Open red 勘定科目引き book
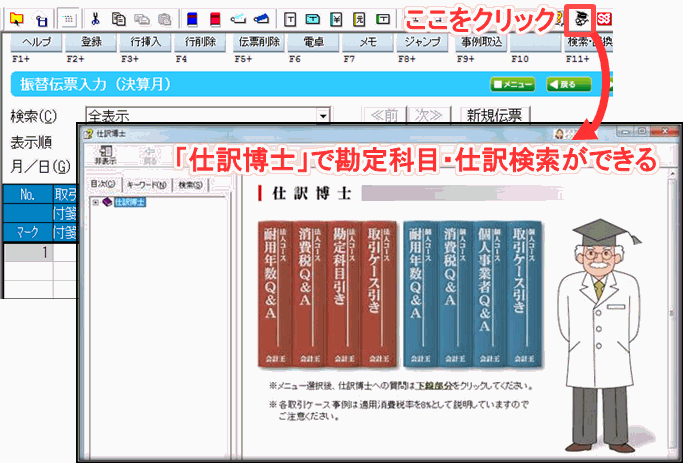The width and height of the screenshot is (683, 463). (344, 294)
